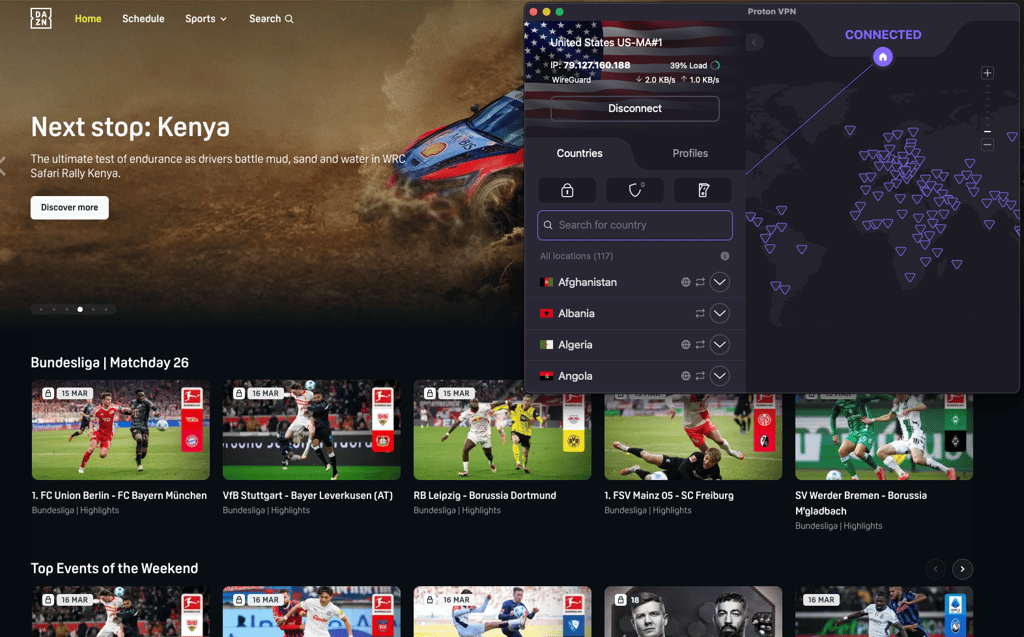The width and height of the screenshot is (1024, 637).
Task: Expand Albania server list
Action: coord(720,314)
